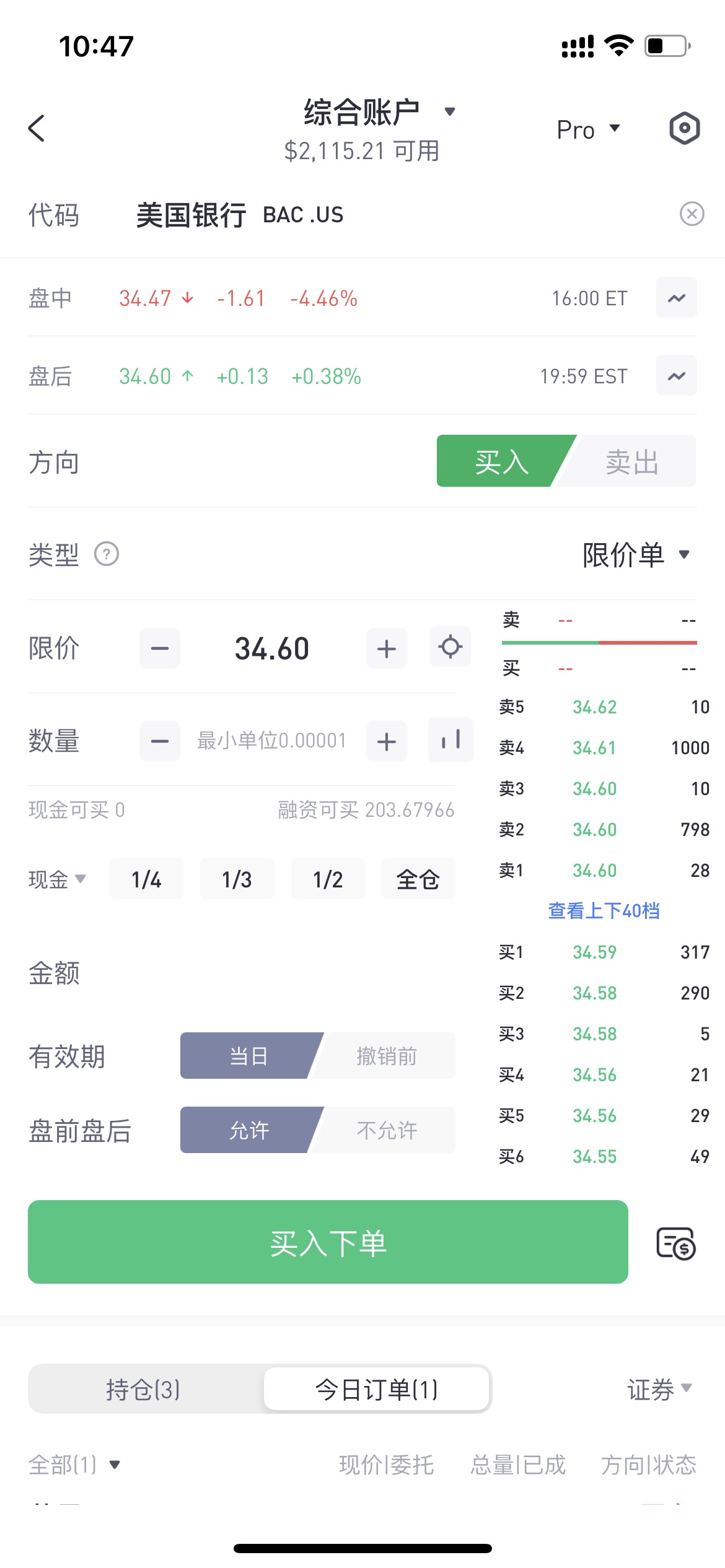Tap the buy/sell ratio bar

click(599, 643)
